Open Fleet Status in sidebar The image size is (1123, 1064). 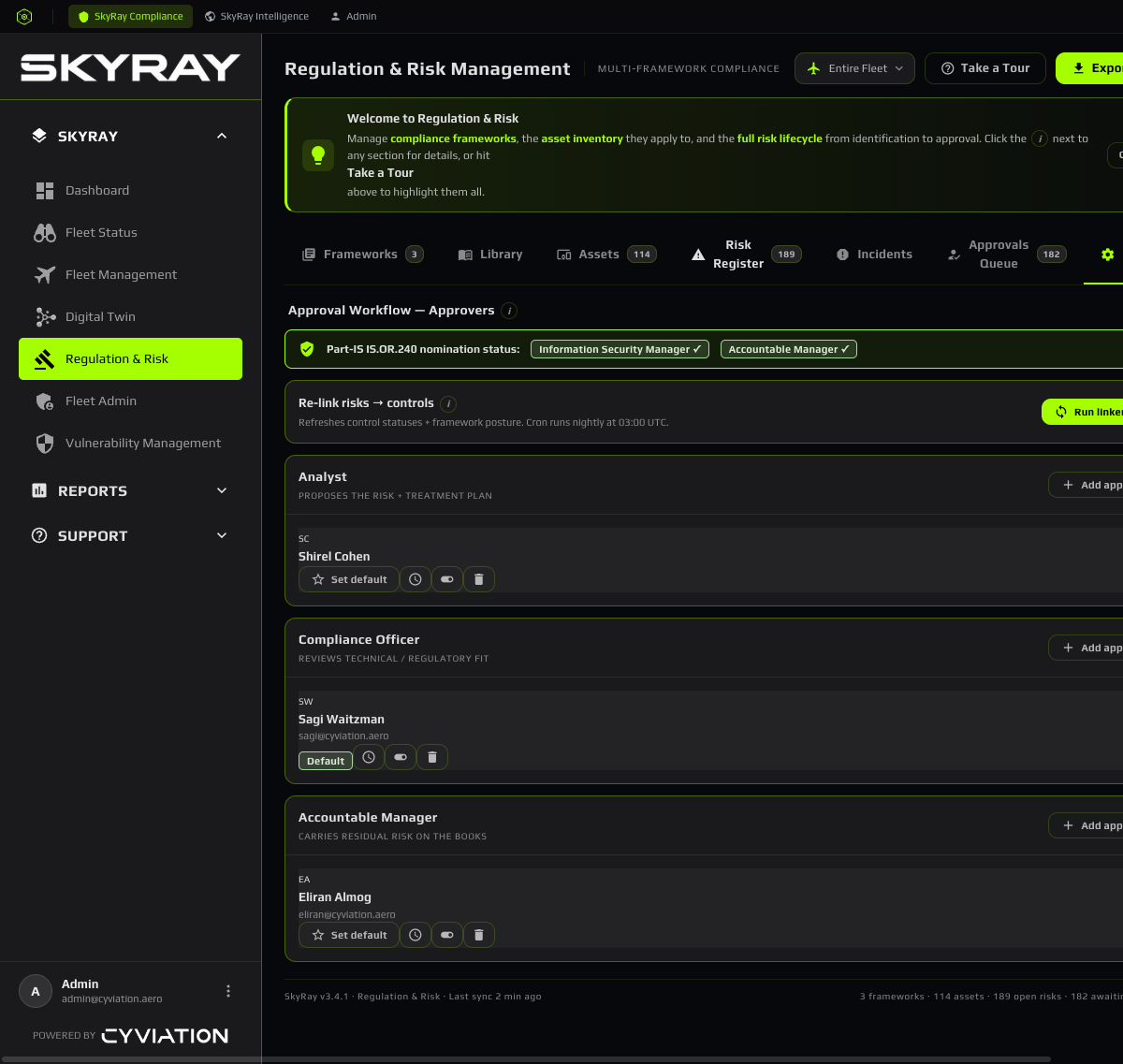[x=130, y=232]
